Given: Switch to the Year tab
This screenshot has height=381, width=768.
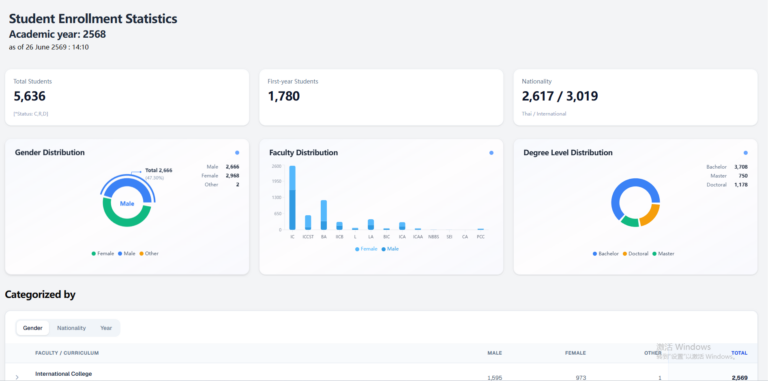Looking at the screenshot, I should point(106,328).
